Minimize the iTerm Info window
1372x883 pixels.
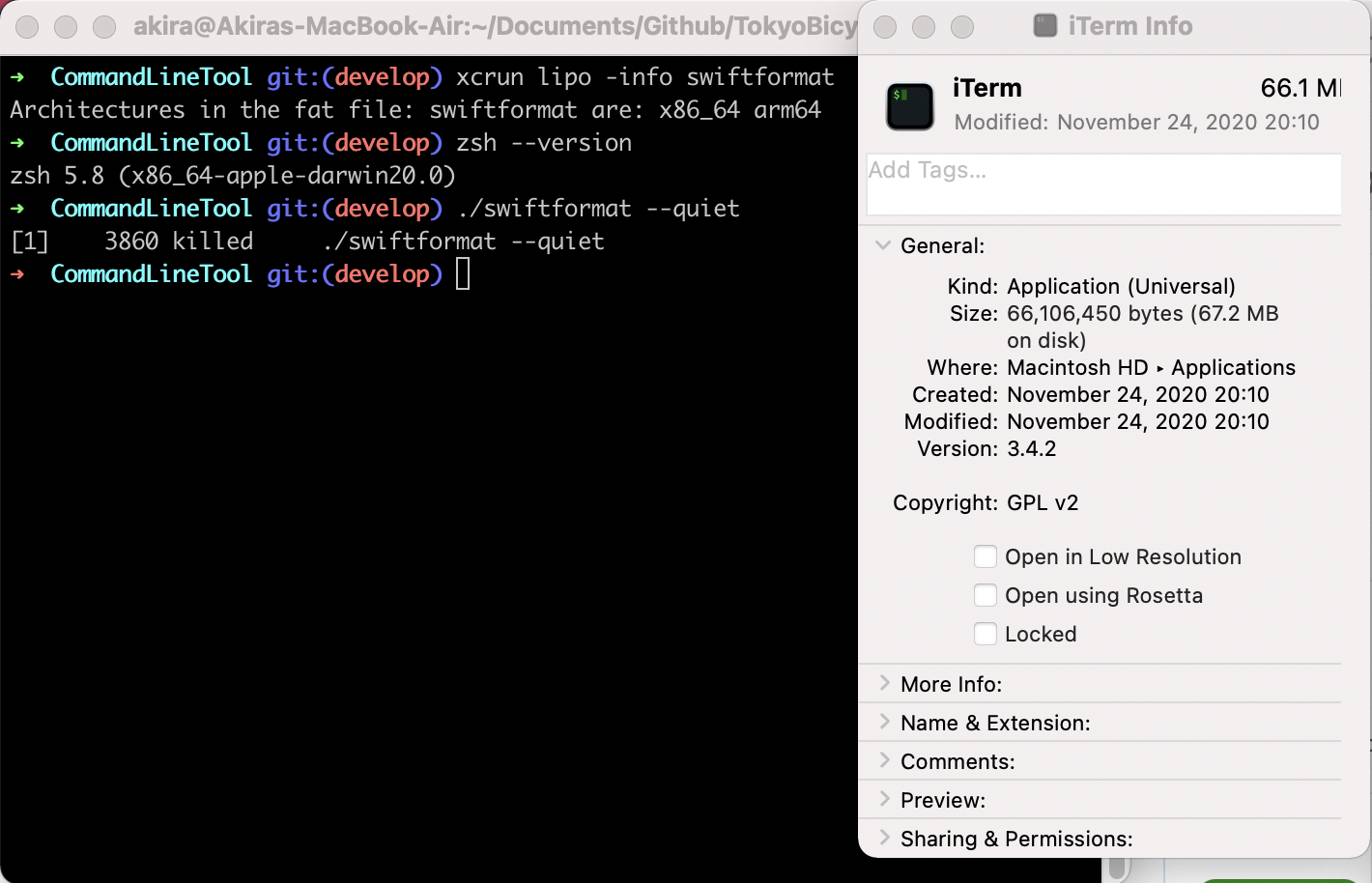pyautogui.click(x=924, y=27)
